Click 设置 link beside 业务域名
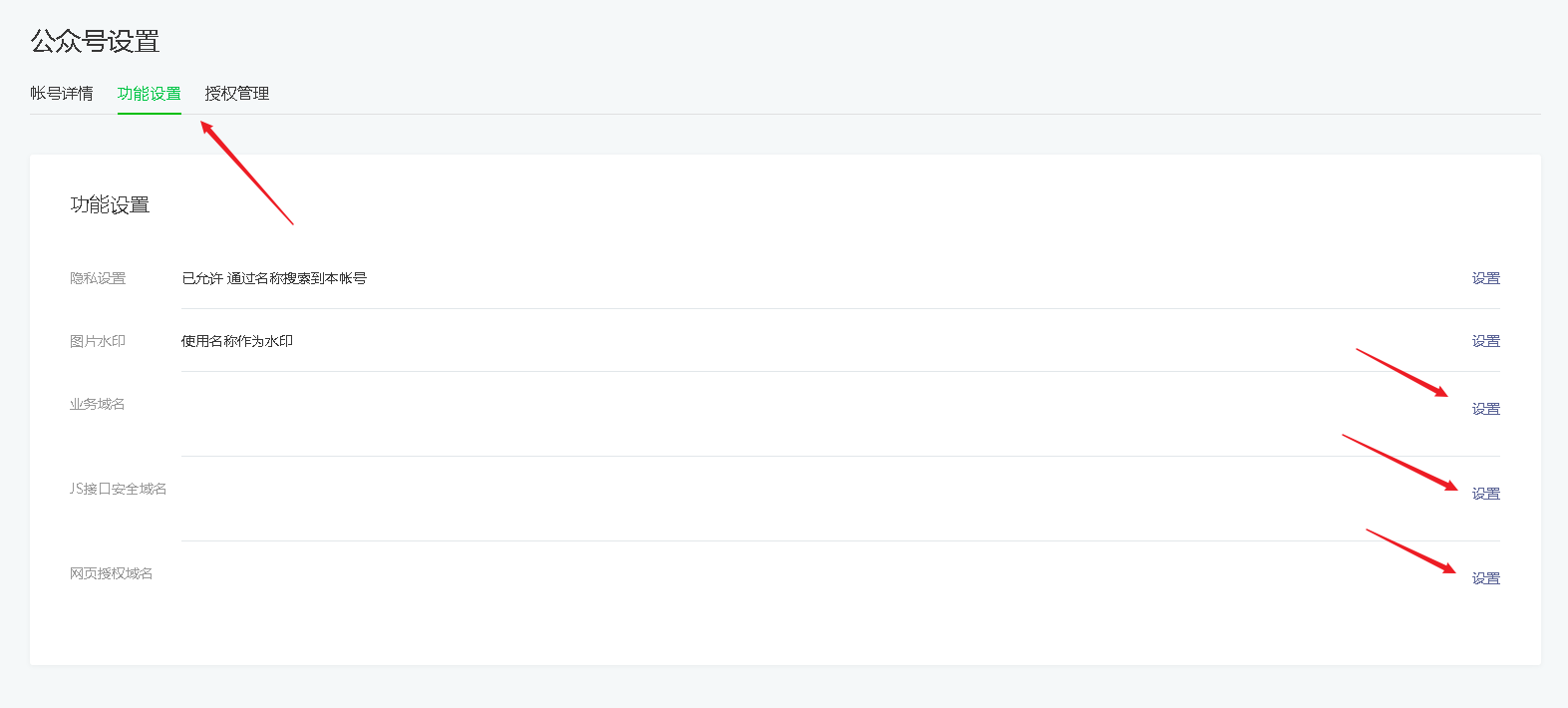Image resolution: width=1568 pixels, height=708 pixels. point(1485,409)
